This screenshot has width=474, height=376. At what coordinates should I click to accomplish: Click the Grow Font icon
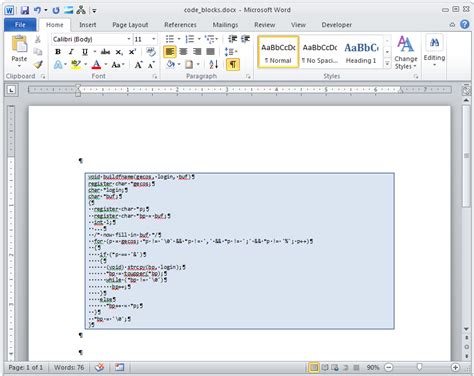(x=138, y=65)
